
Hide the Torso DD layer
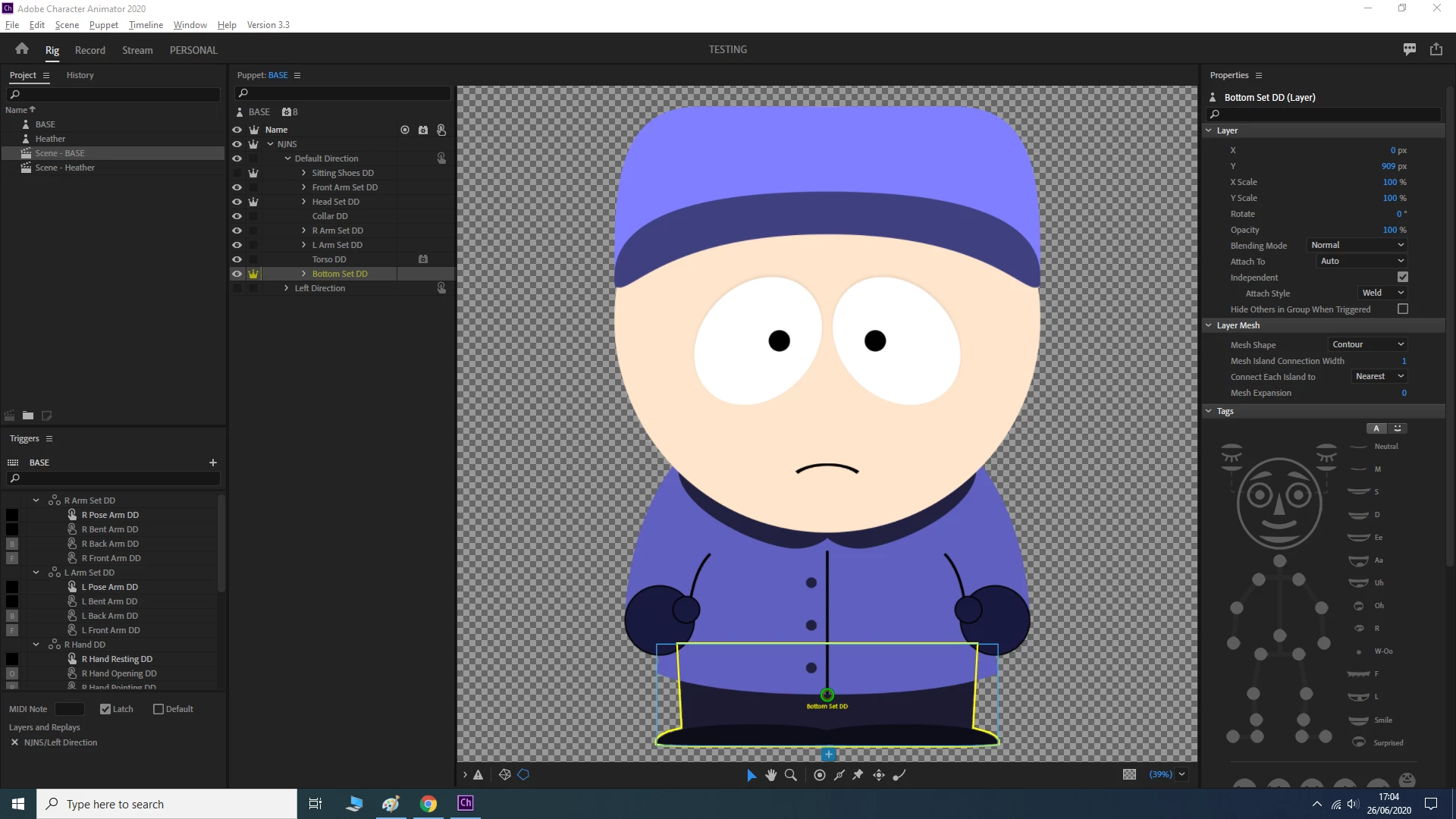click(x=237, y=259)
